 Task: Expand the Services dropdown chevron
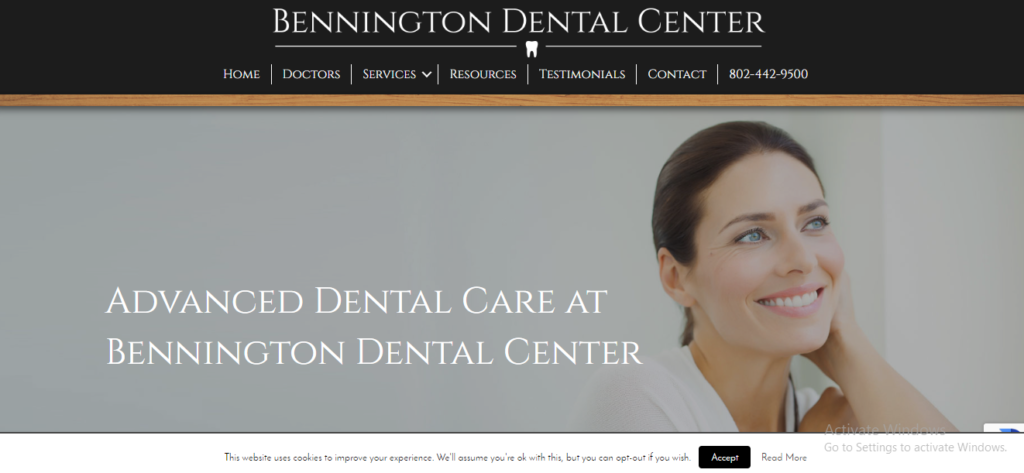point(426,74)
